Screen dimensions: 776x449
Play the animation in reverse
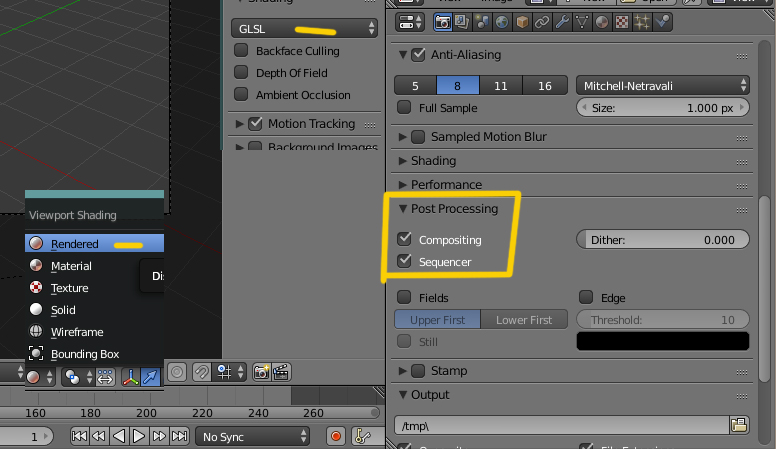click(119, 436)
